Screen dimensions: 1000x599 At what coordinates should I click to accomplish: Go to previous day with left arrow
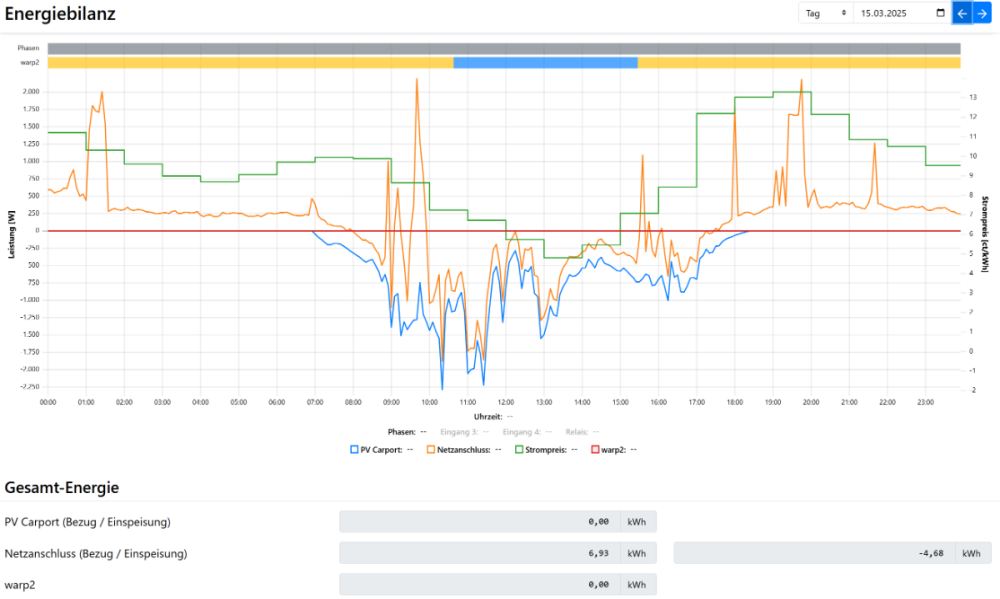tap(961, 13)
